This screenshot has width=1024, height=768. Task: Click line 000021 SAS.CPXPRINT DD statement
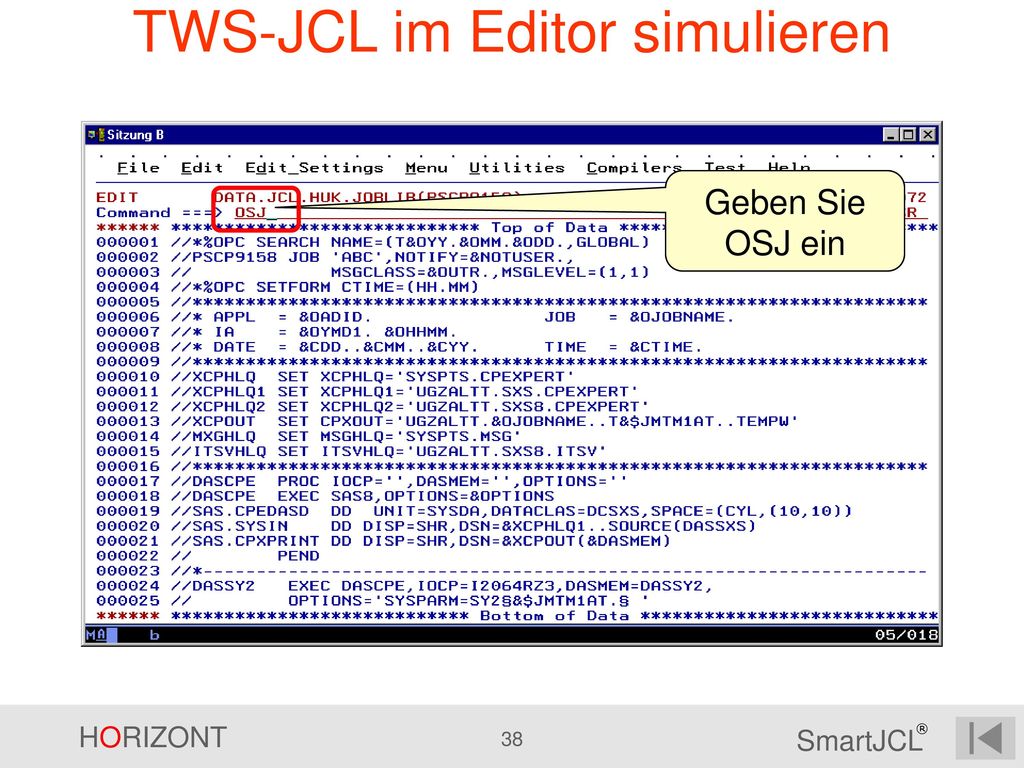pyautogui.click(x=383, y=541)
